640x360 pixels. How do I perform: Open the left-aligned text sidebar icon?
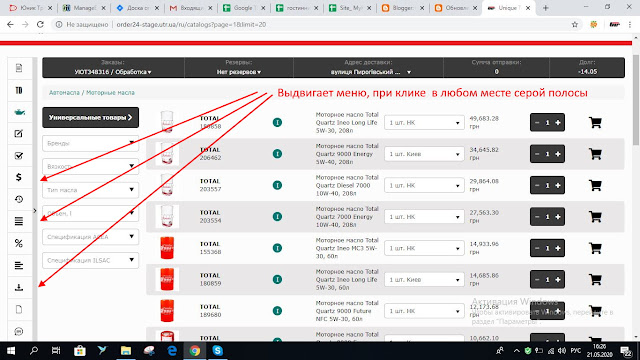(x=19, y=265)
